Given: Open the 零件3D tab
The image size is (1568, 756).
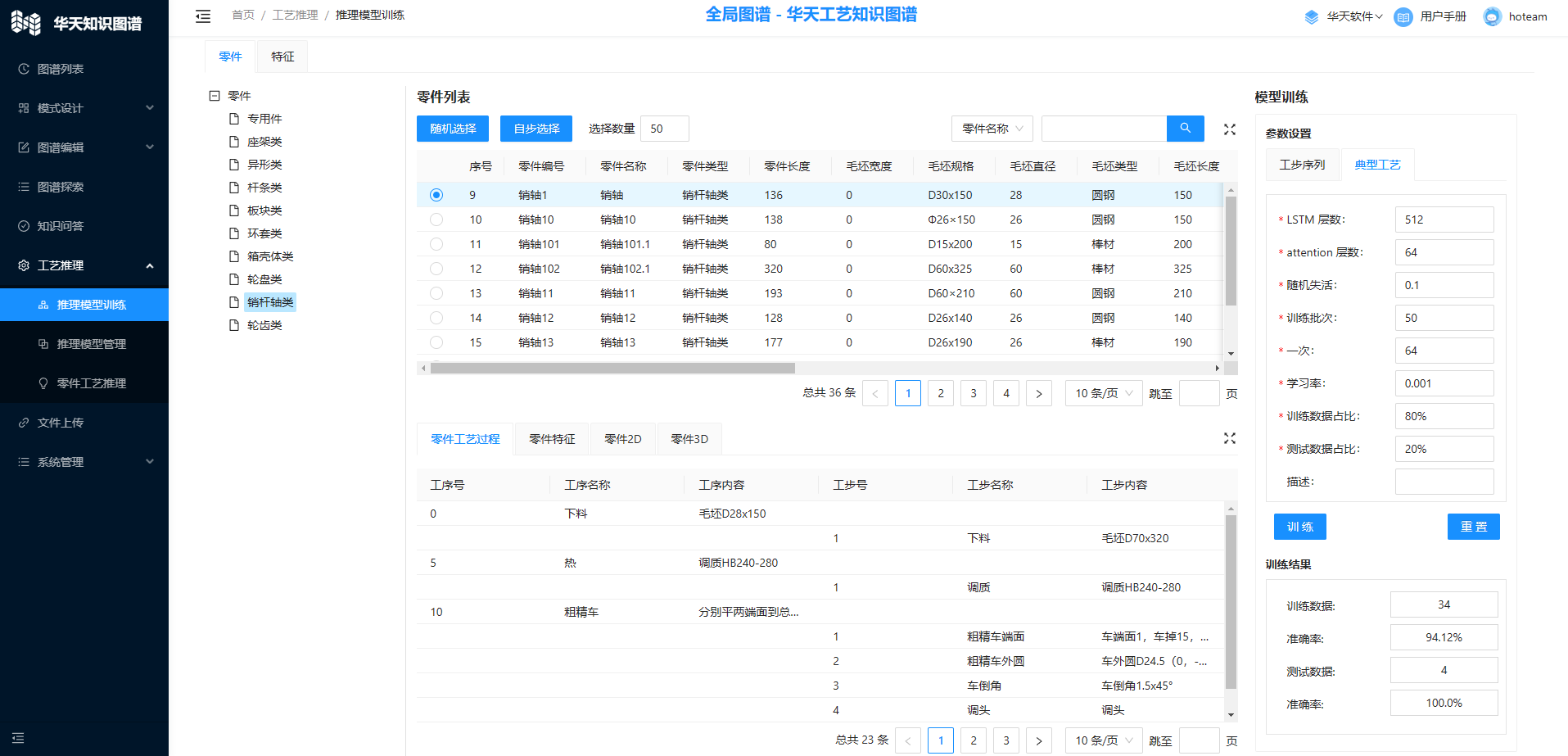Looking at the screenshot, I should click(689, 439).
